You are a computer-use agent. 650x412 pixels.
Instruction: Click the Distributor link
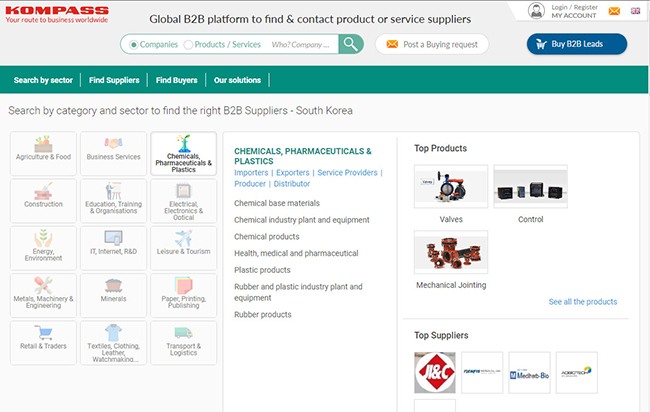click(292, 184)
